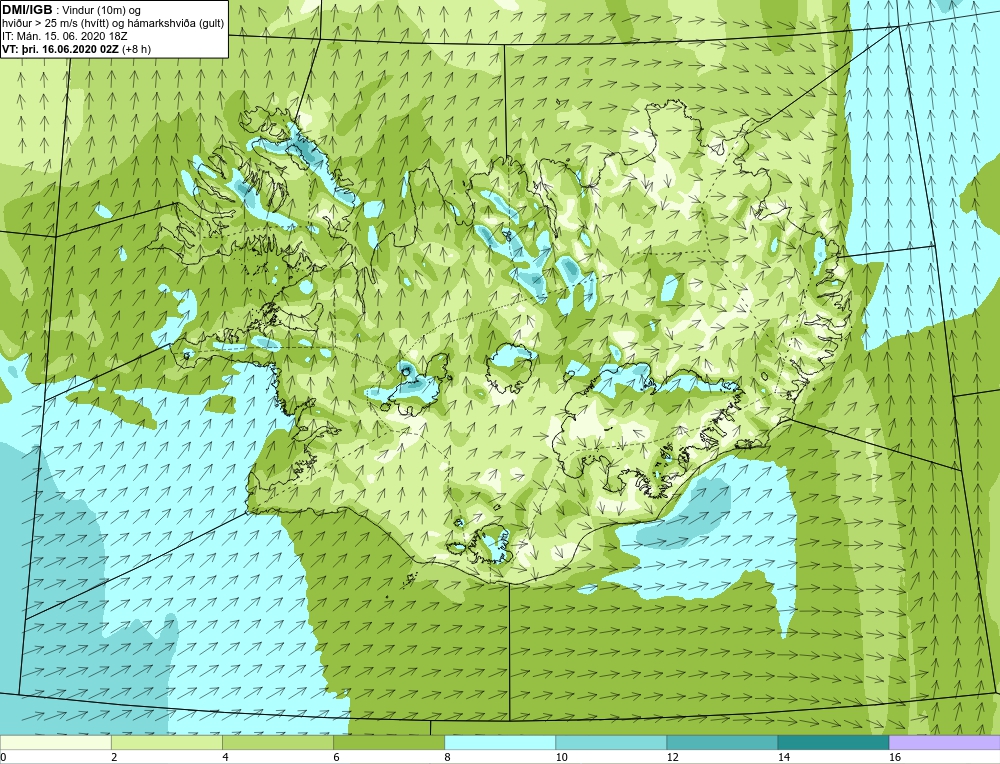Click the 12–14 m/s teal legend swatch
Viewport: 1000px width, 764px height.
tap(722, 742)
